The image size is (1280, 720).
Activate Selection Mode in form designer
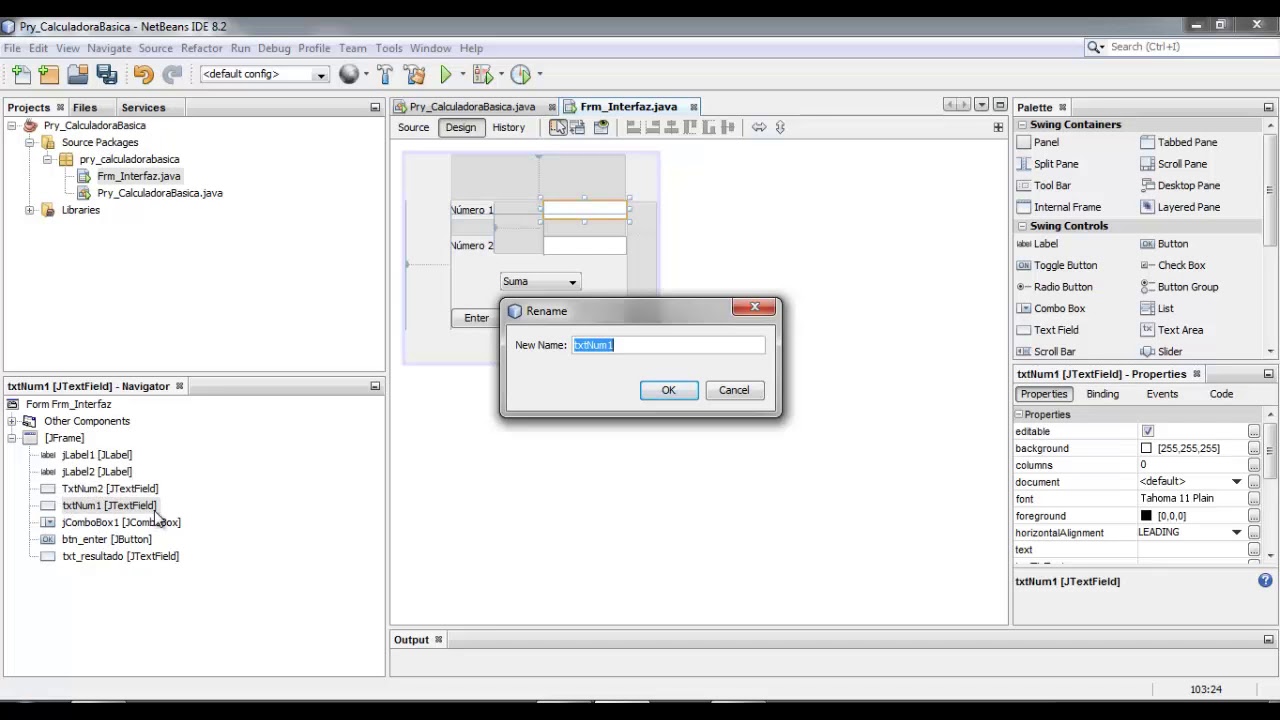pyautogui.click(x=558, y=127)
